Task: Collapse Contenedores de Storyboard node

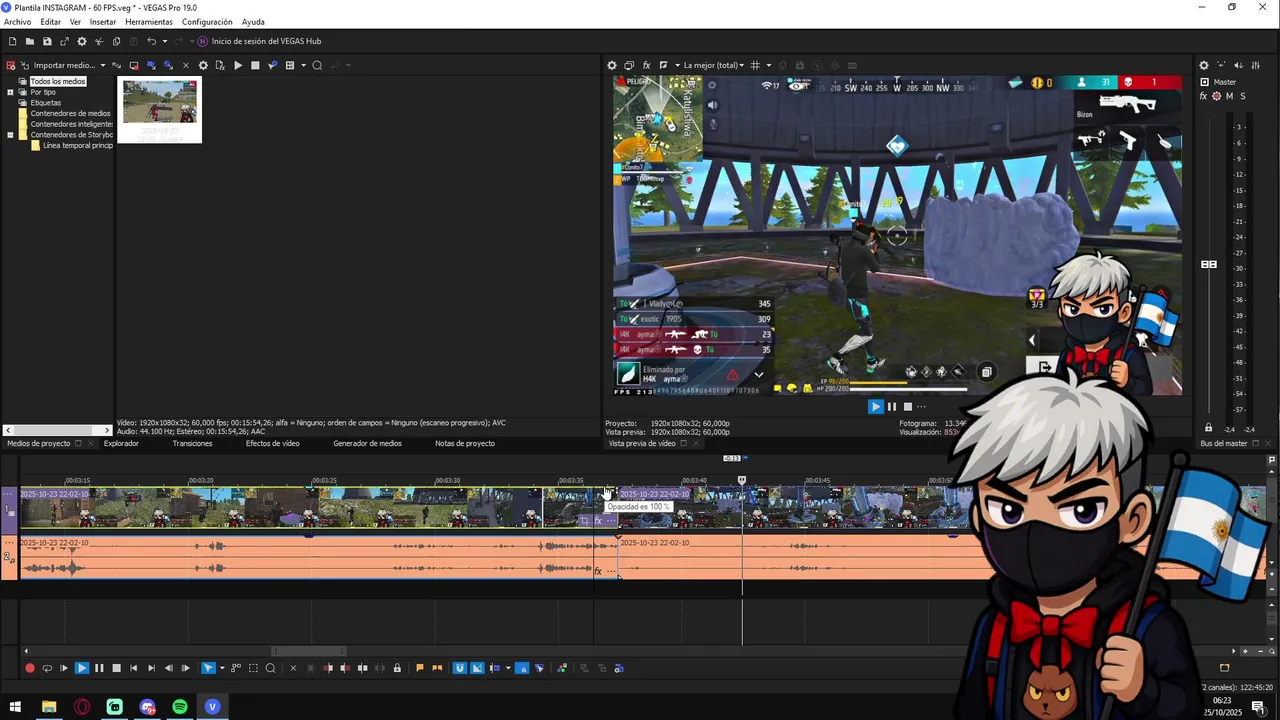Action: click(x=10, y=135)
